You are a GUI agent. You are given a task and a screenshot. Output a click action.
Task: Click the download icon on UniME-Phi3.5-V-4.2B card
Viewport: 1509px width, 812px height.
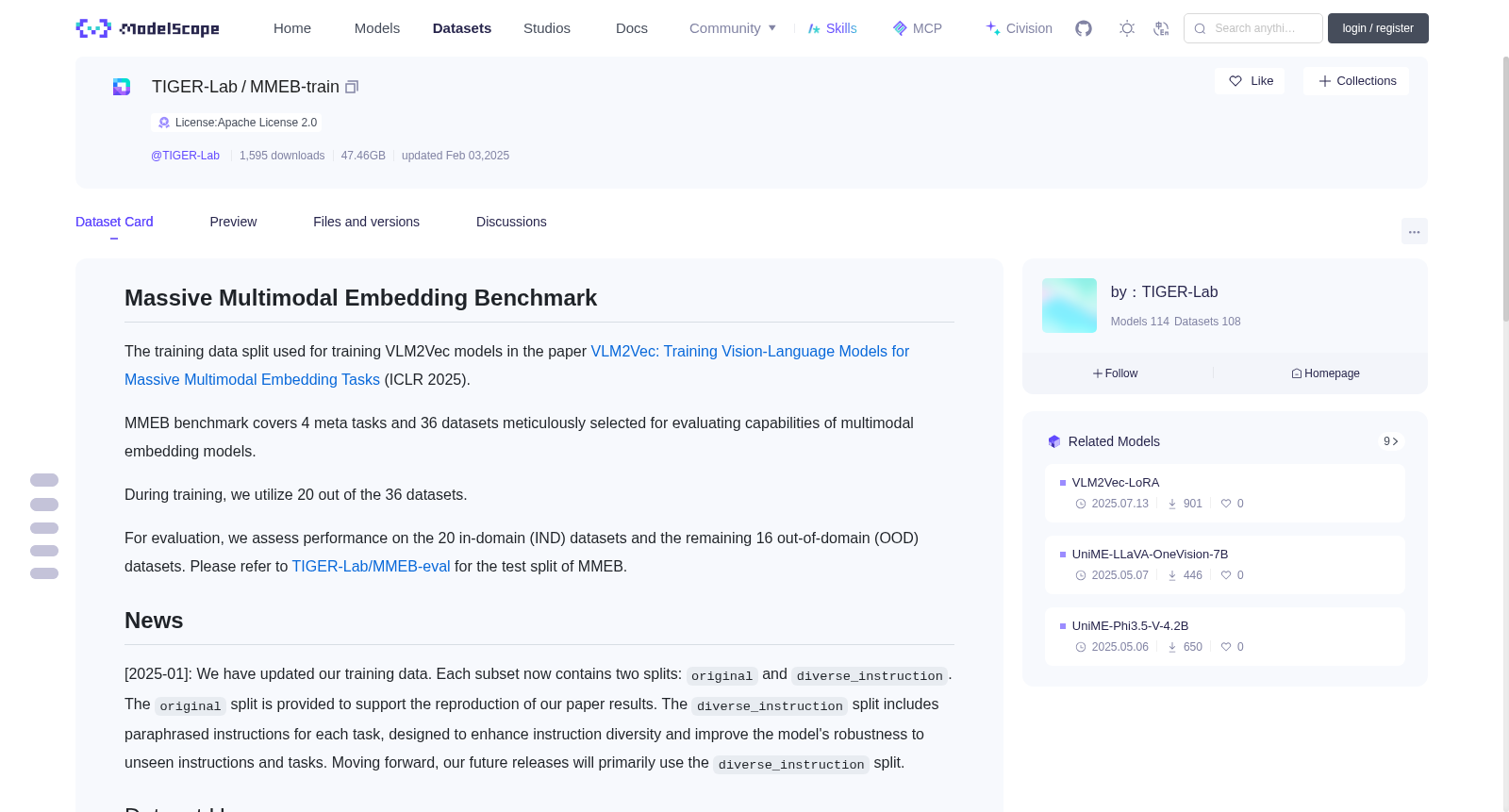click(x=1172, y=647)
